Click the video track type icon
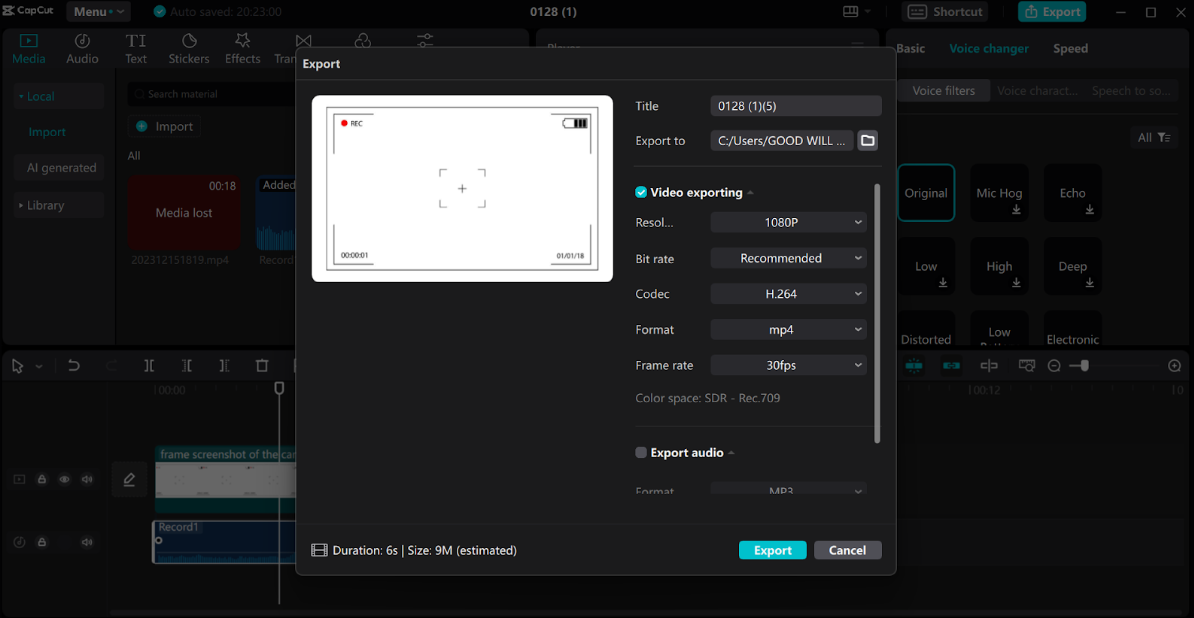The height and width of the screenshot is (618, 1194). coord(20,479)
